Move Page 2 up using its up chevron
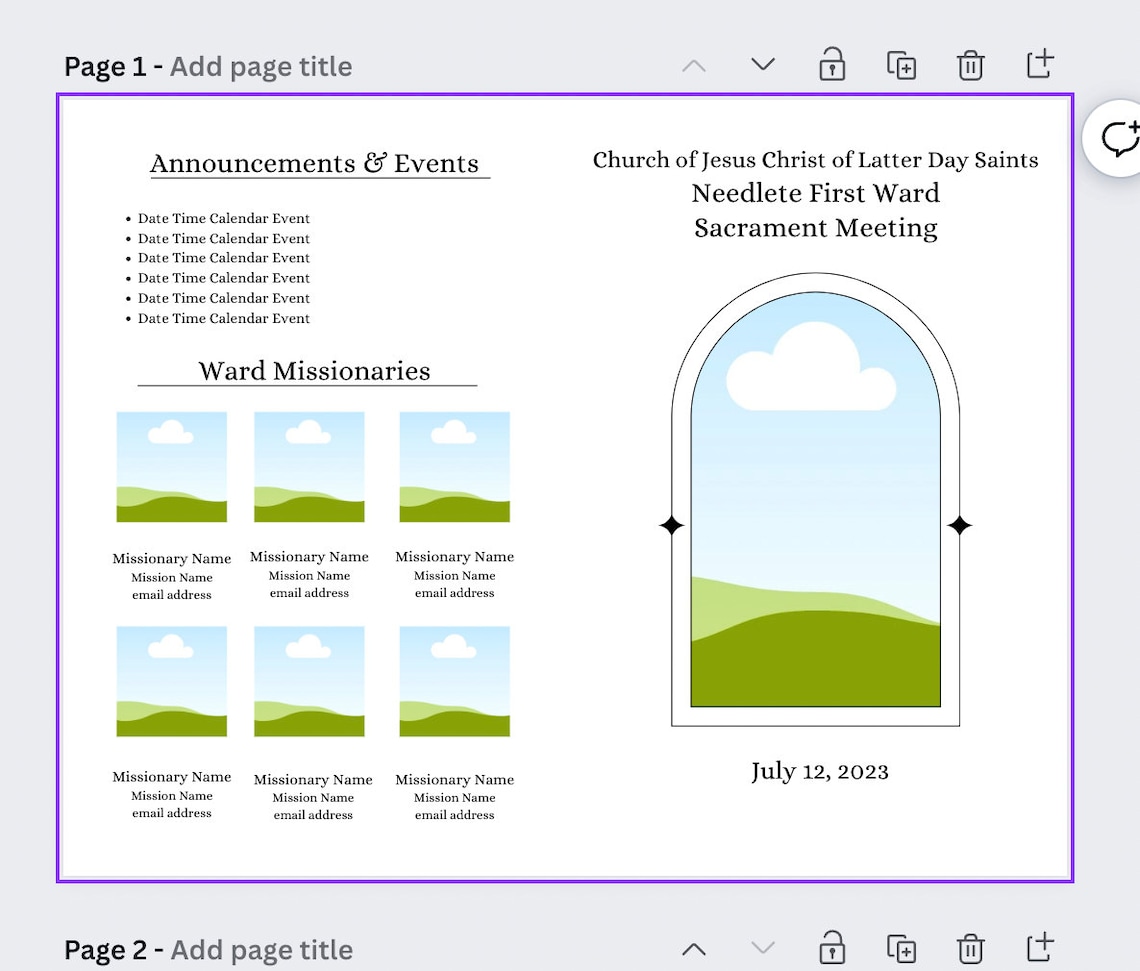The image size is (1140, 971). (x=694, y=948)
